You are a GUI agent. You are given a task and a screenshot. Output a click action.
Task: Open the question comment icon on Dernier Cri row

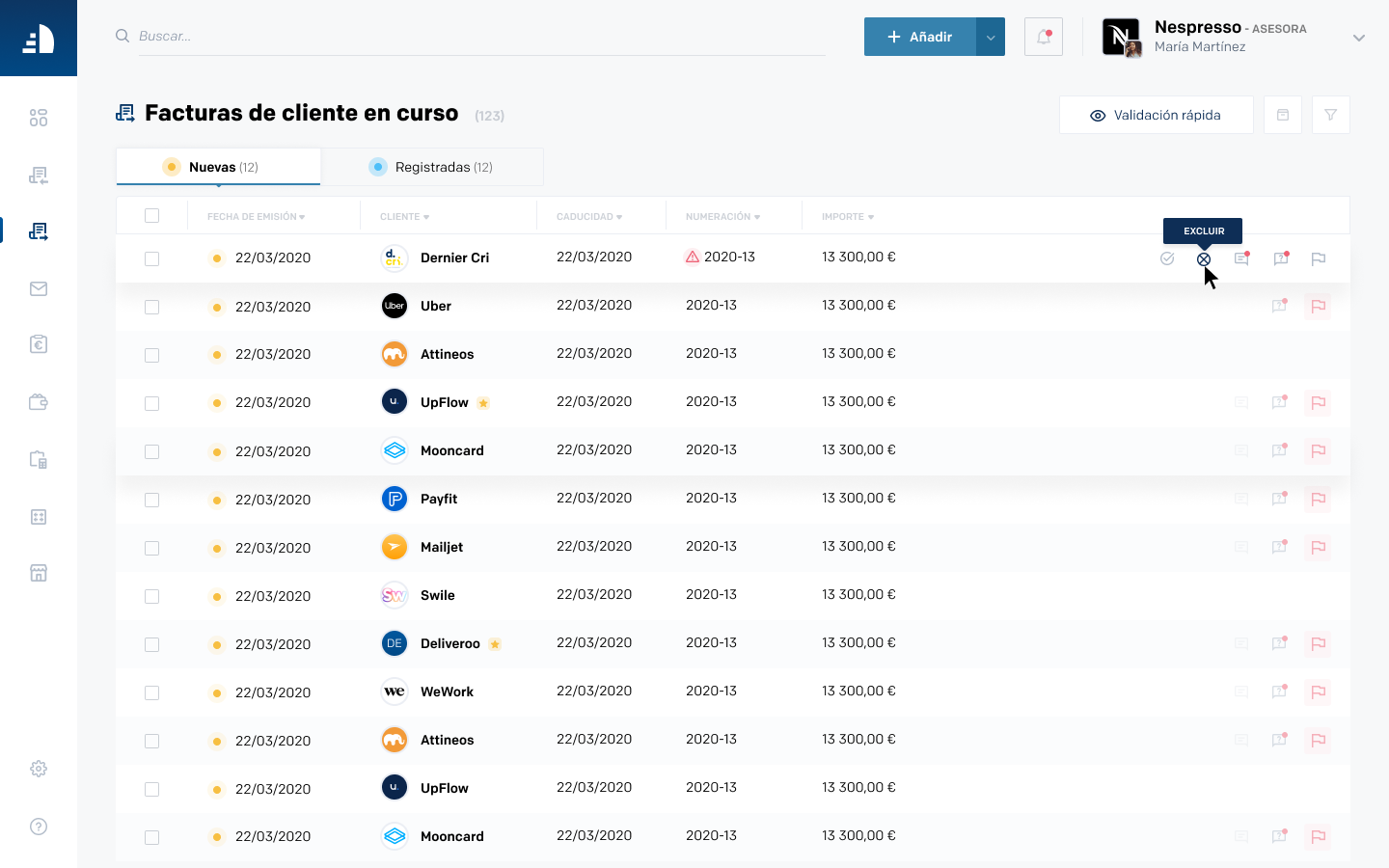(1280, 258)
